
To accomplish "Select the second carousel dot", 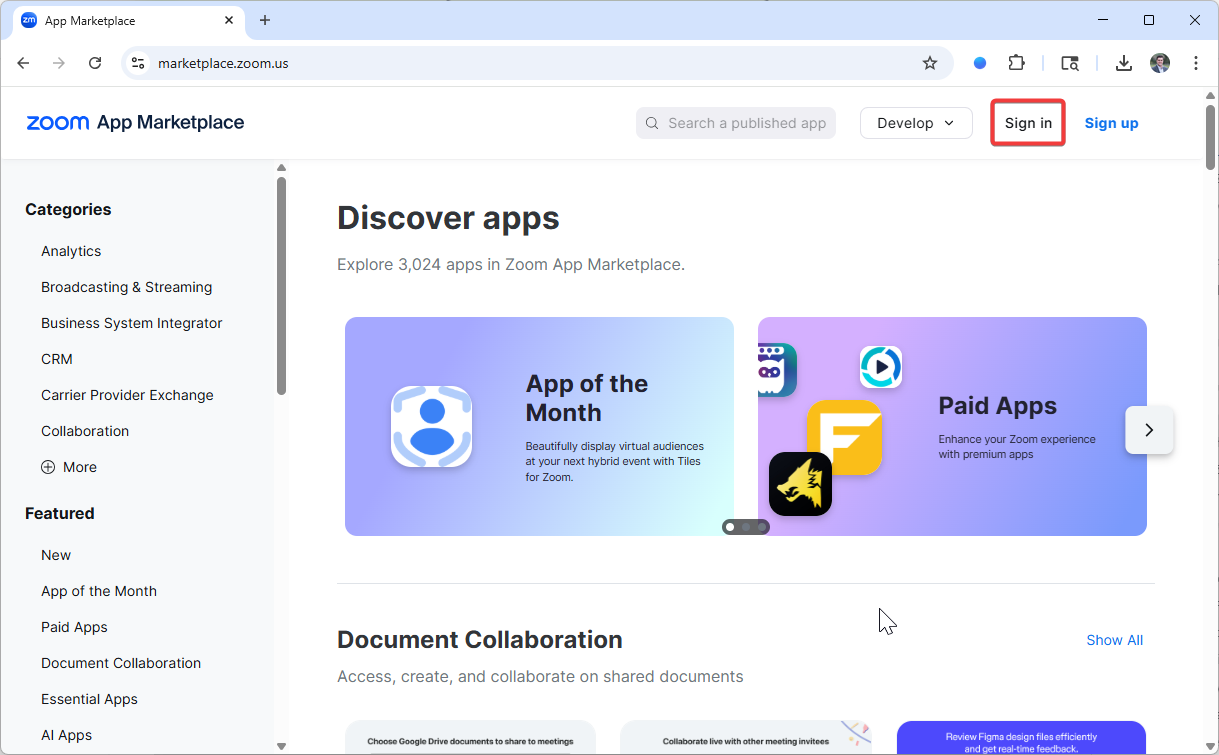I will [746, 527].
